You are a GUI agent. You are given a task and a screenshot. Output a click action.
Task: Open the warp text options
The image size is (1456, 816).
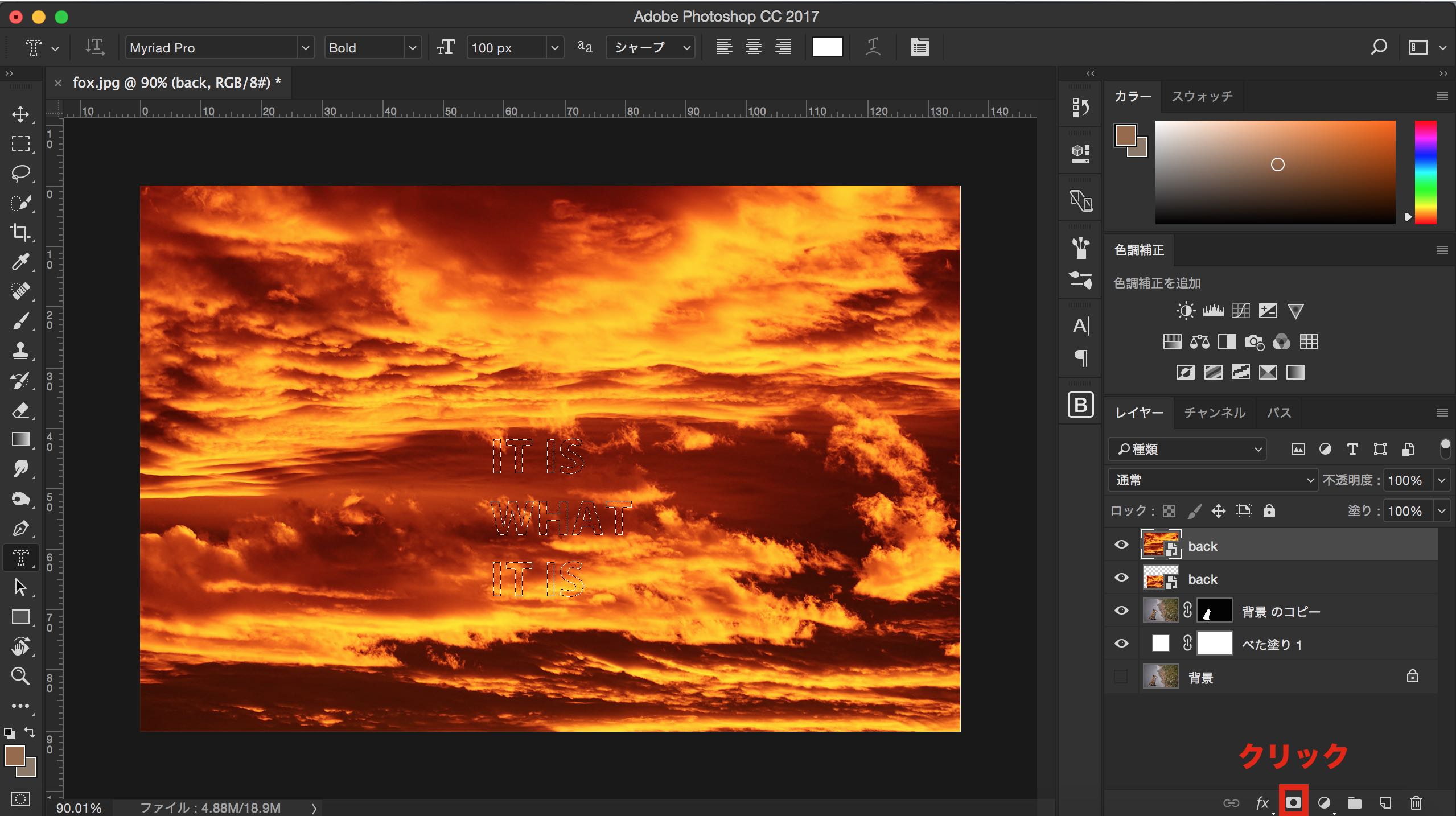coord(873,47)
